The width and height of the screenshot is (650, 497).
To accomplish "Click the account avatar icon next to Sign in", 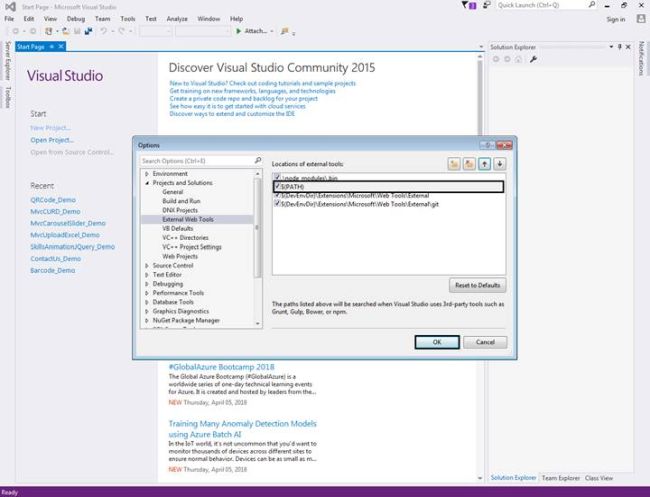I will (x=641, y=19).
